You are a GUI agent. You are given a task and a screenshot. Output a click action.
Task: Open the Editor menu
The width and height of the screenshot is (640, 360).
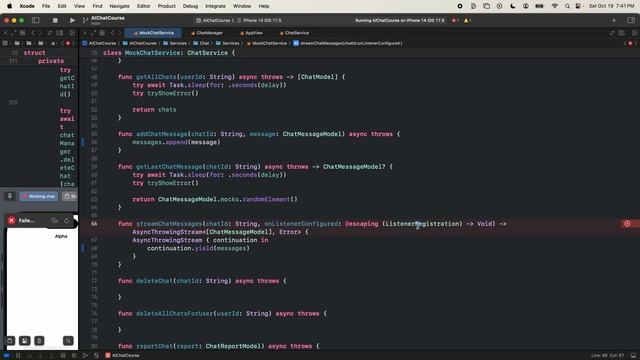[143, 6]
